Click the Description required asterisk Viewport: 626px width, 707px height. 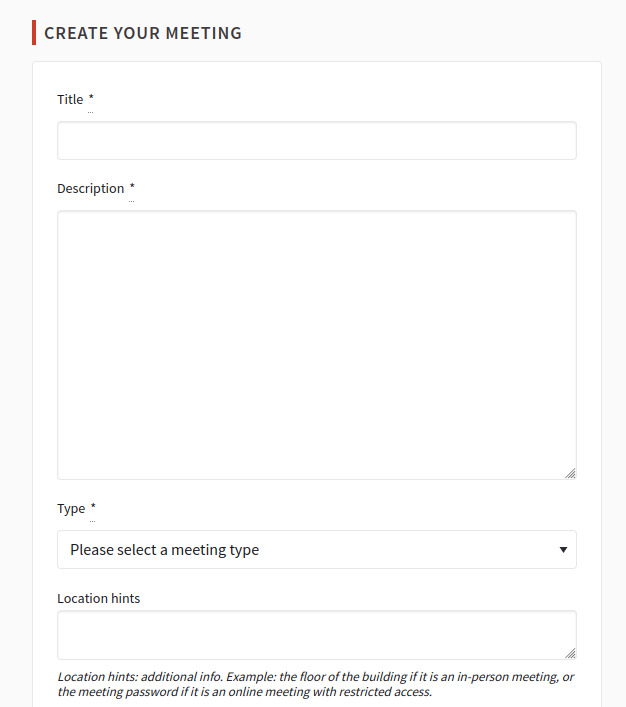[x=132, y=186]
